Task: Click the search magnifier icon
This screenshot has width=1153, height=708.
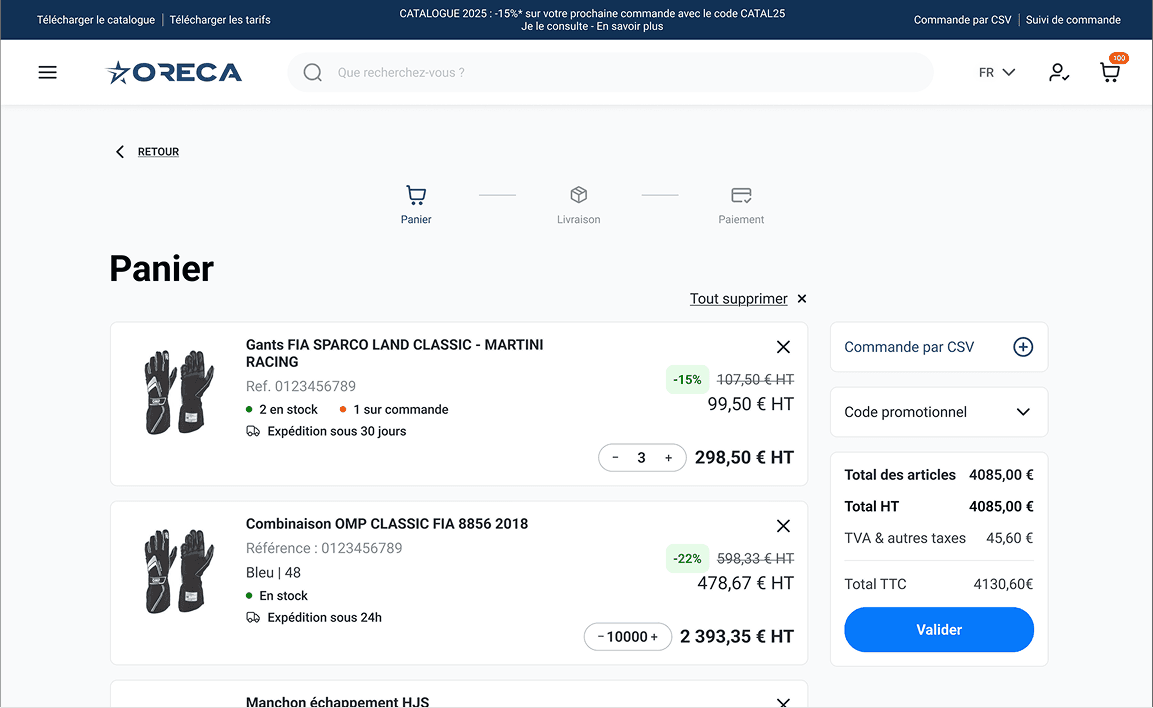Action: click(313, 72)
